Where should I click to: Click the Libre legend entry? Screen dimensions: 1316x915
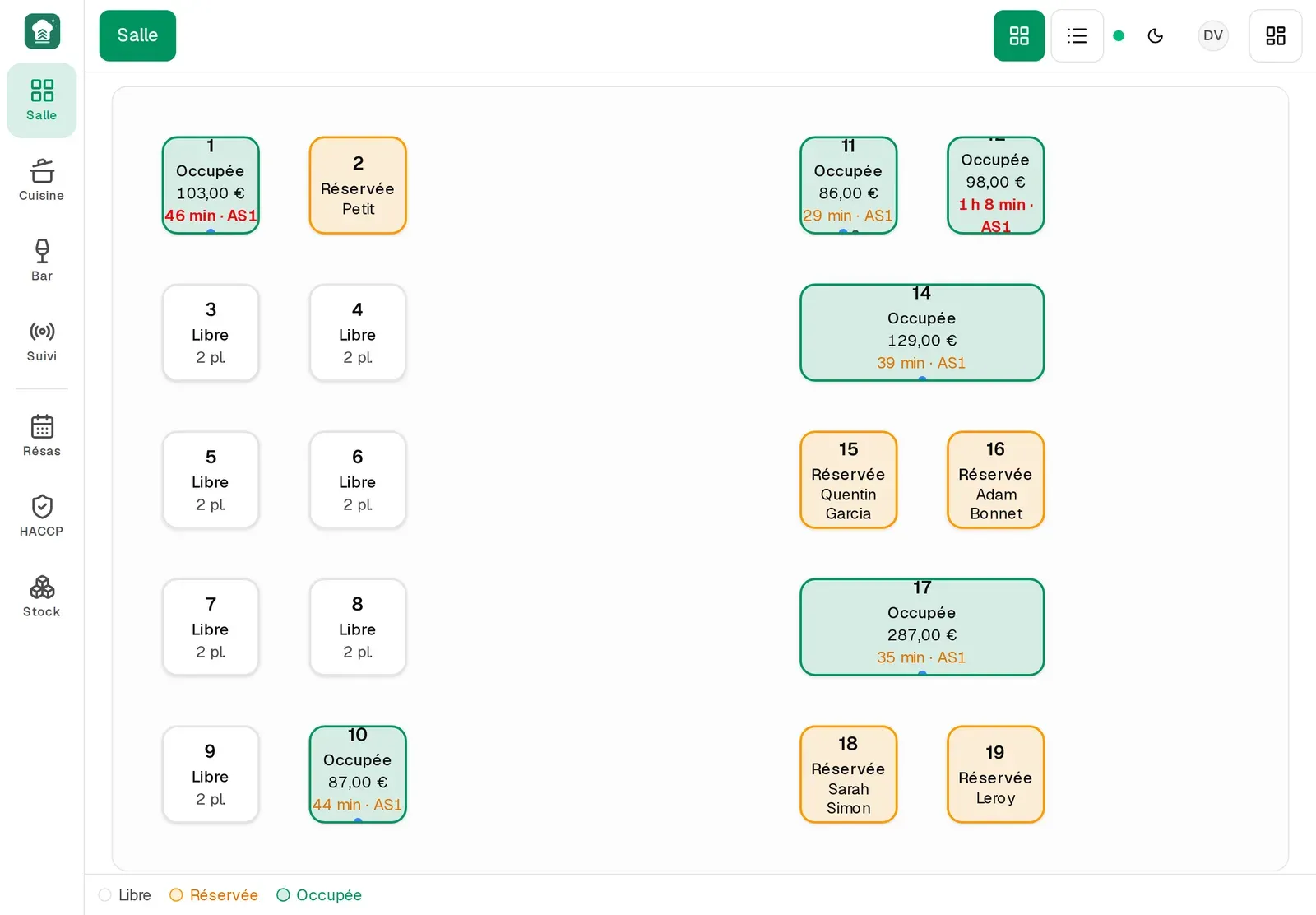pyautogui.click(x=125, y=894)
